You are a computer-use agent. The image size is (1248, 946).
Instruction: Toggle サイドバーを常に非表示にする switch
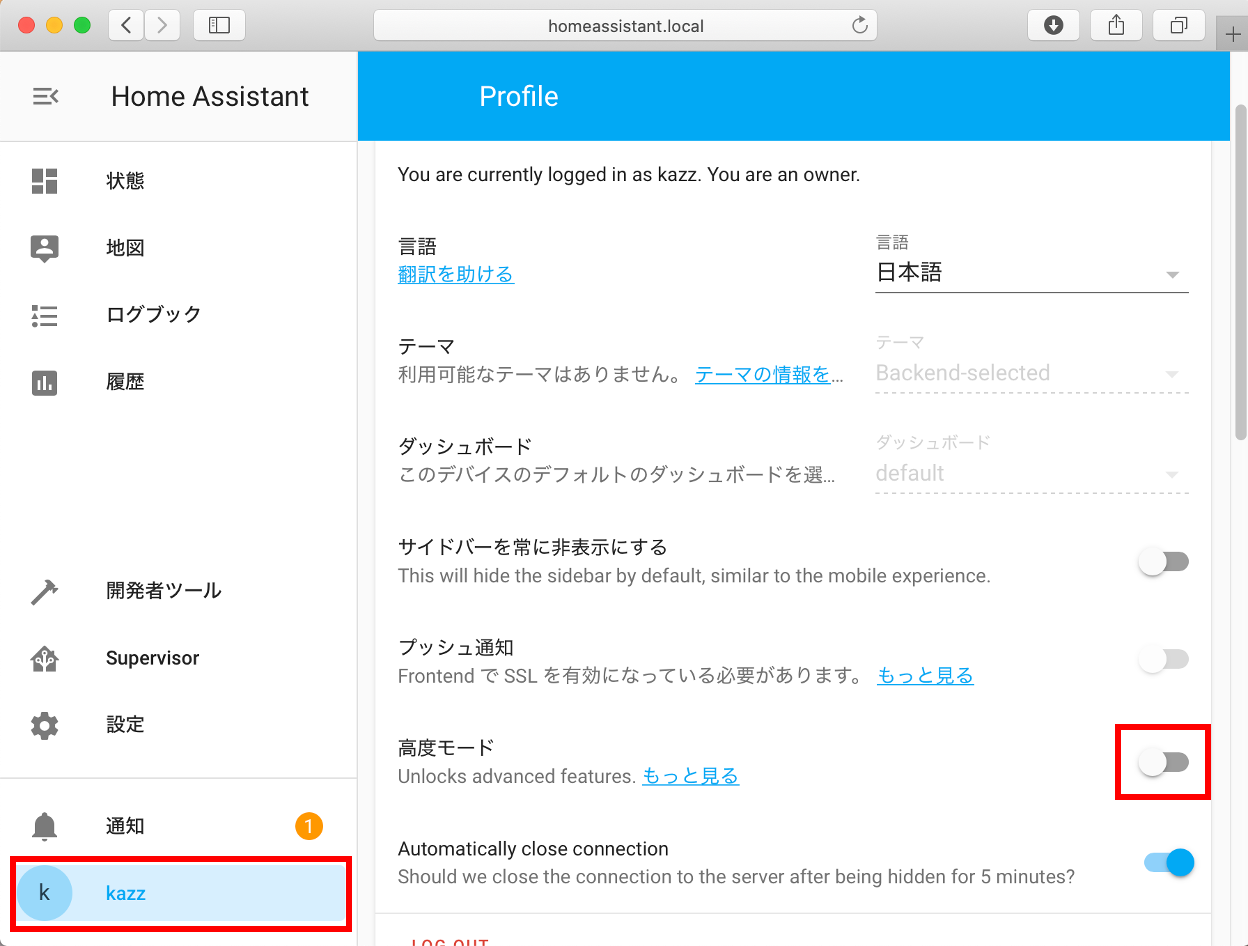(x=1164, y=562)
